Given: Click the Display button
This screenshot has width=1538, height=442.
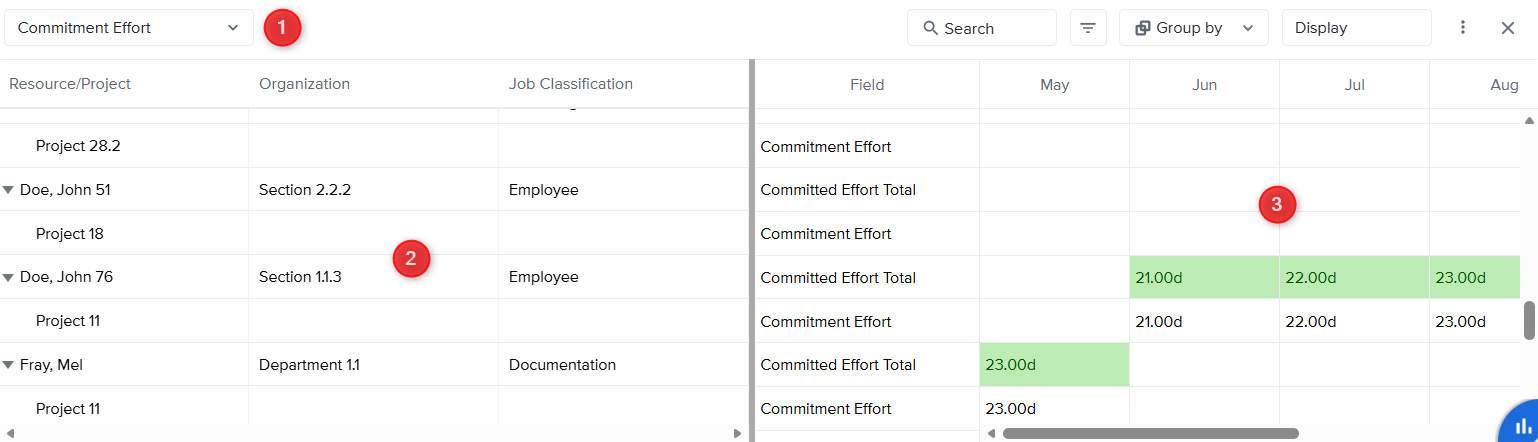Looking at the screenshot, I should point(1355,28).
